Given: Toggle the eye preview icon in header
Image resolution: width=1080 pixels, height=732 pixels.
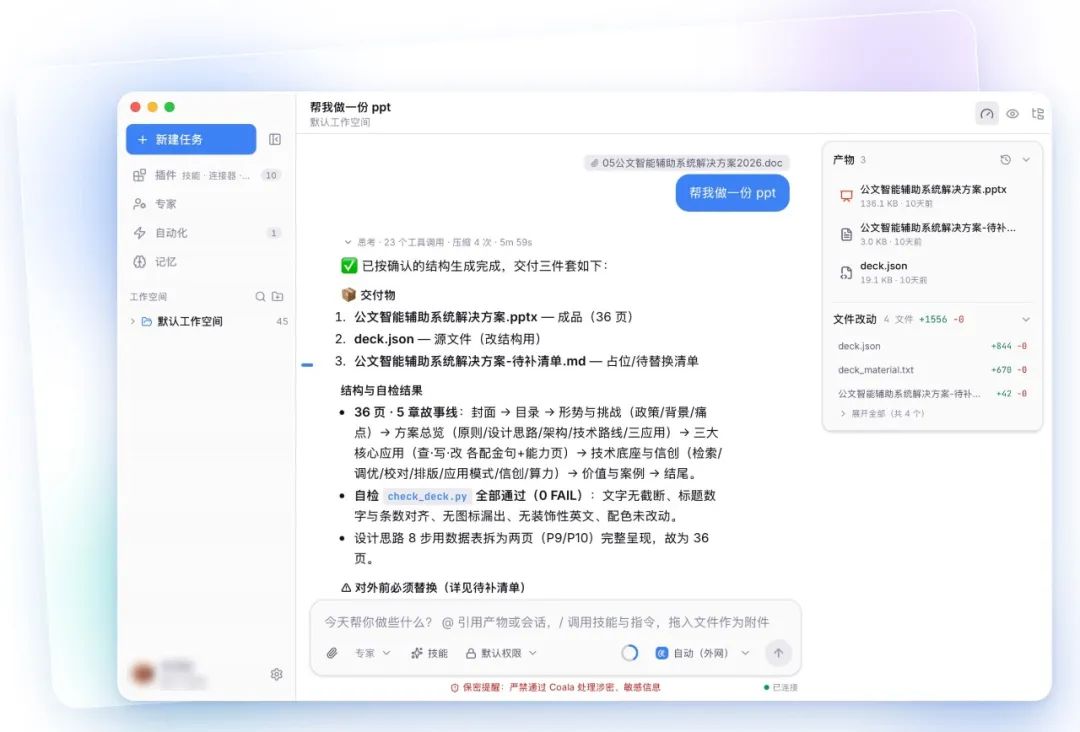Looking at the screenshot, I should click(1012, 114).
